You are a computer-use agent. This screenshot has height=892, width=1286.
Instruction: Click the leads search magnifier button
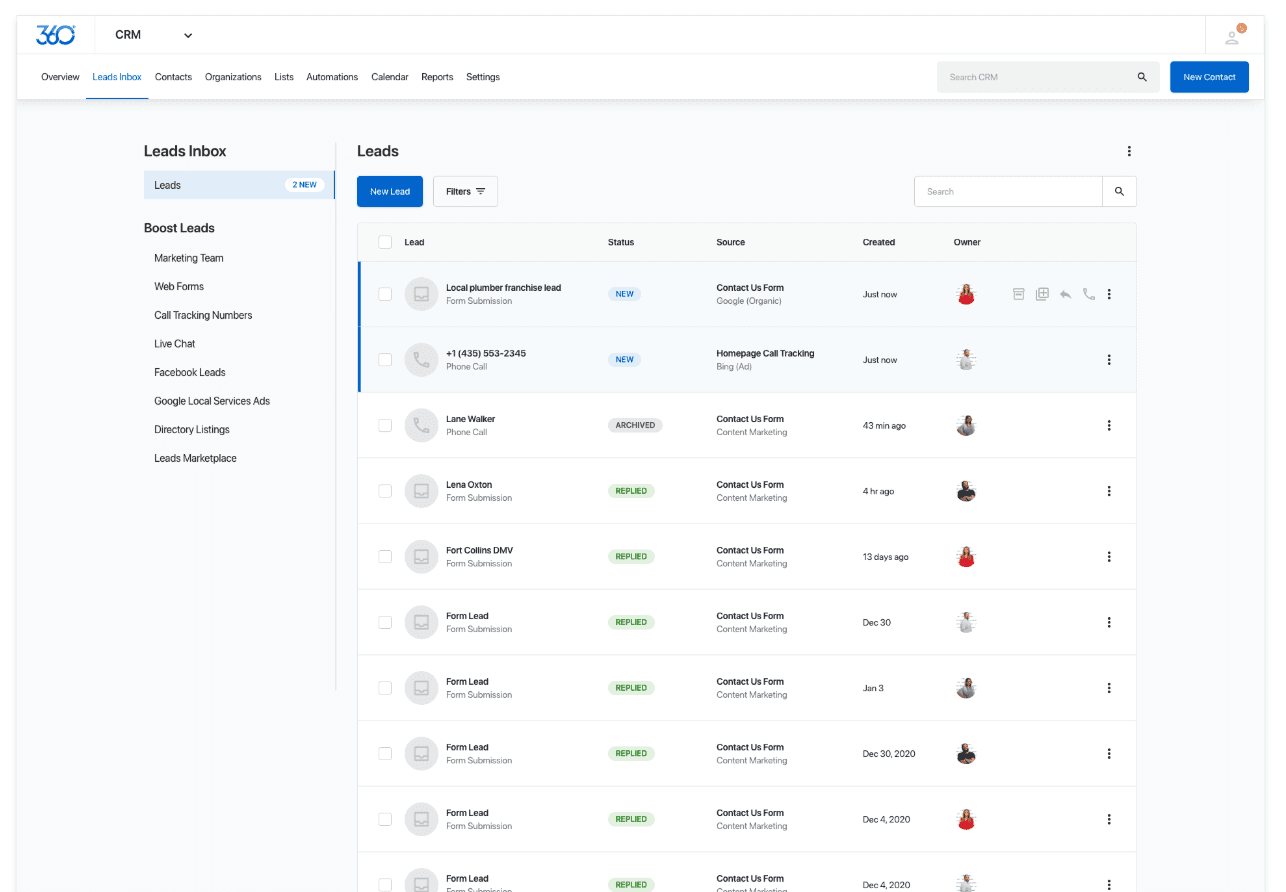pyautogui.click(x=1119, y=191)
